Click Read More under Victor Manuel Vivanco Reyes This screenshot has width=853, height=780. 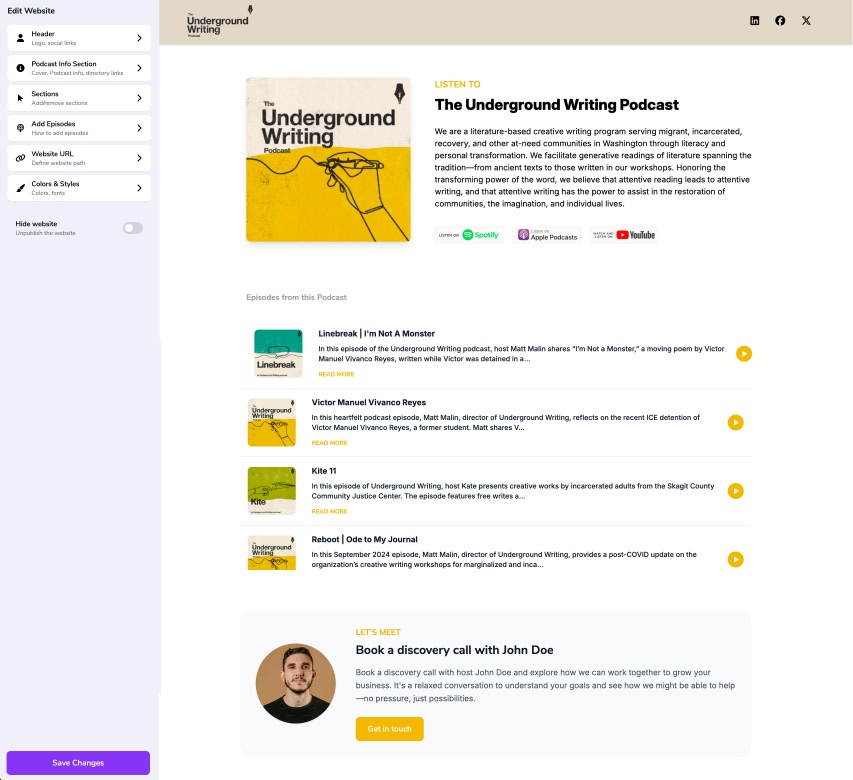point(329,443)
